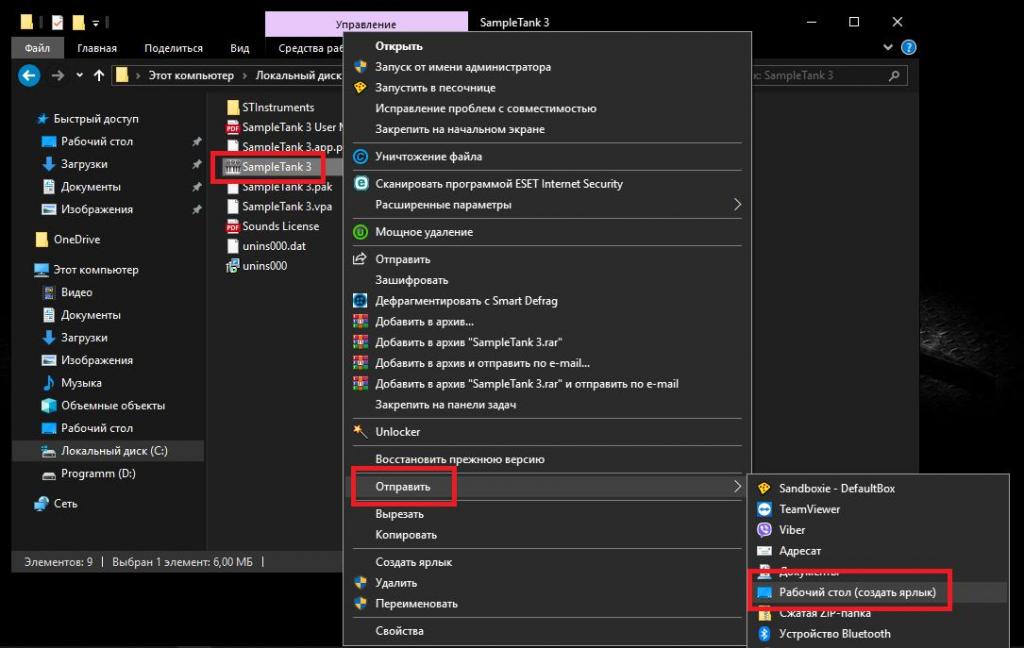1024x648 pixels.
Task: Click Unlocker wand entry in context menu
Action: point(397,432)
